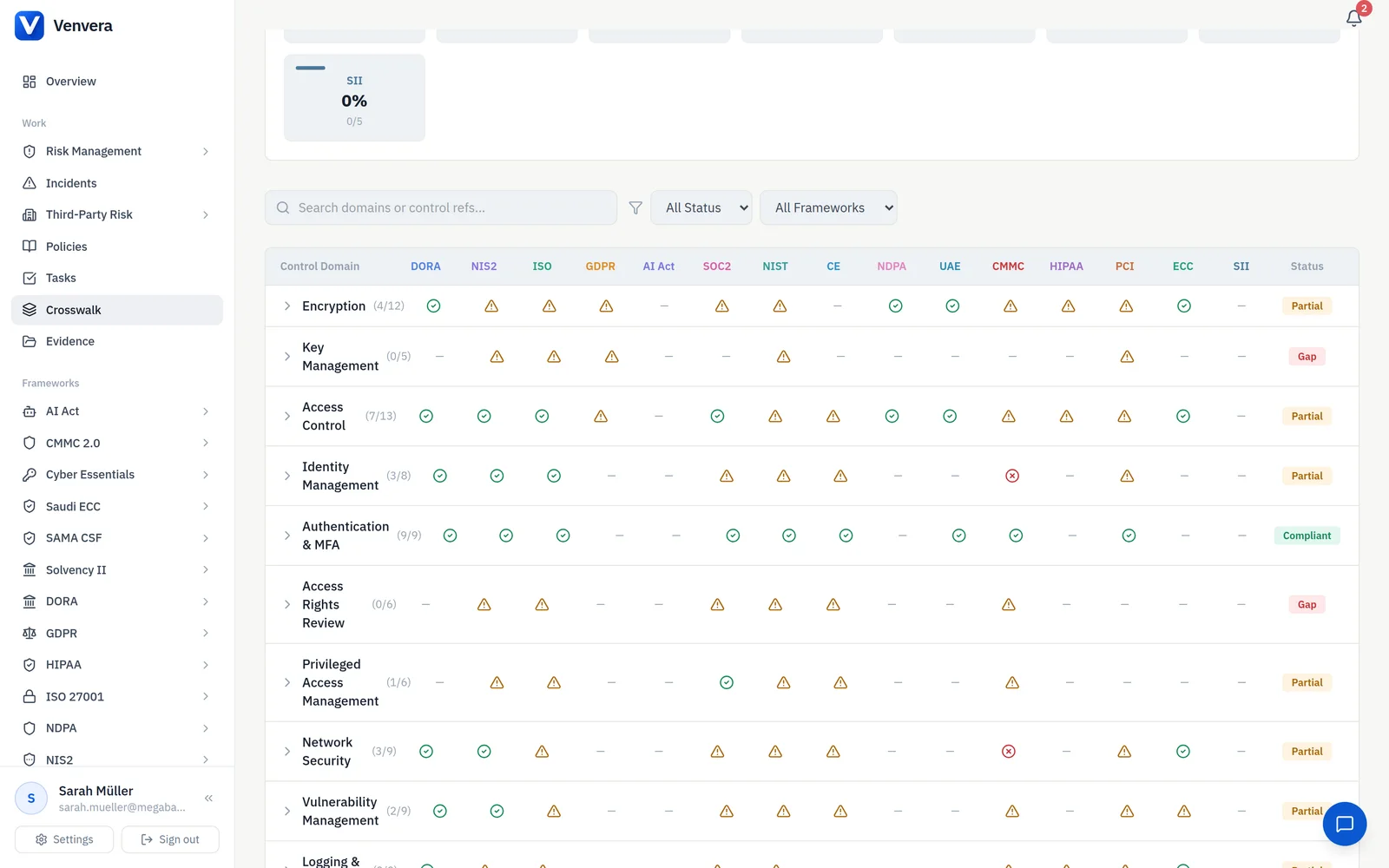Click Sarah Müller's avatar
This screenshot has width=1389, height=868.
(31, 799)
